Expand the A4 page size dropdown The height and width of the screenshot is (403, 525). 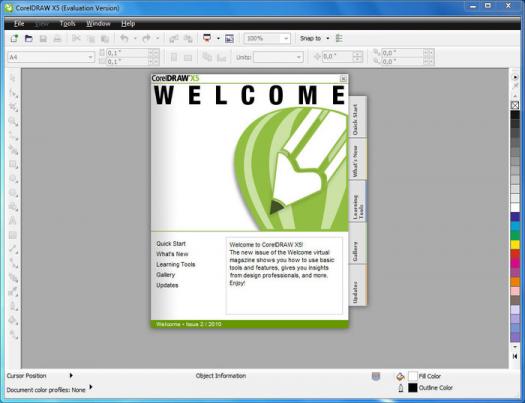click(90, 57)
